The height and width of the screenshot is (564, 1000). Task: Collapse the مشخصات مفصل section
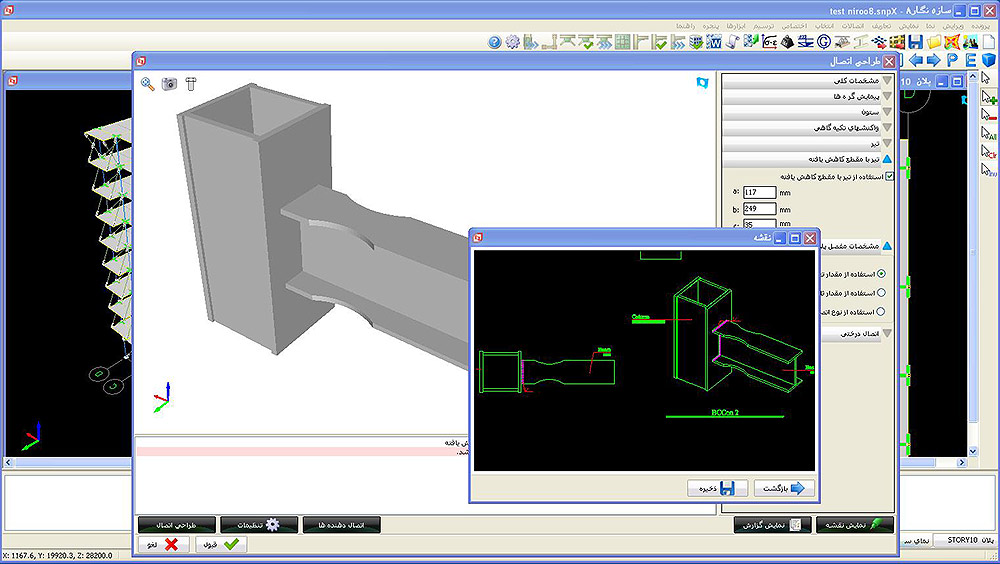click(855, 246)
